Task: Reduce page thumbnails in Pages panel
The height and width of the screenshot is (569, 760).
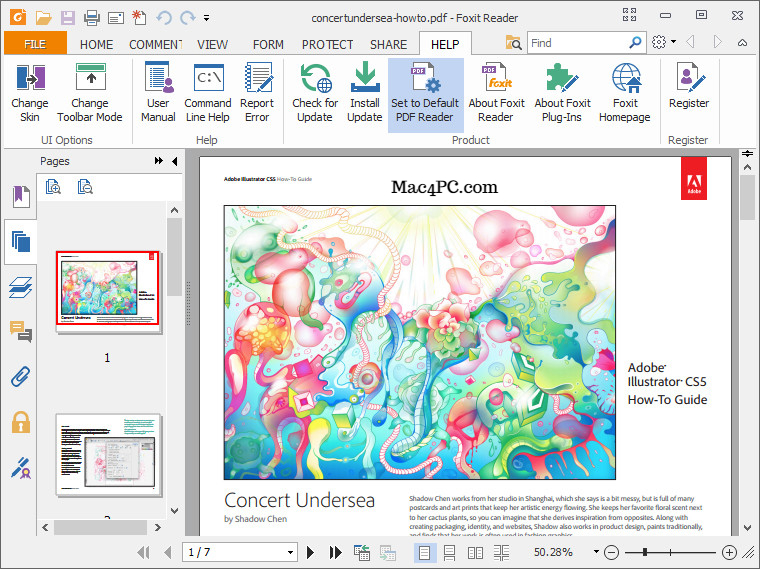Action: pos(85,187)
